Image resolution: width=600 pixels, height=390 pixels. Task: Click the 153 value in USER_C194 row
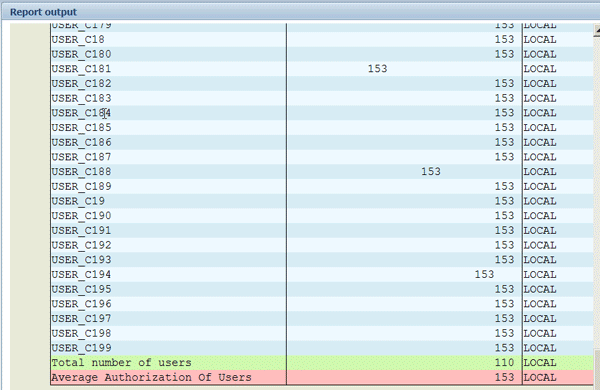coord(484,274)
